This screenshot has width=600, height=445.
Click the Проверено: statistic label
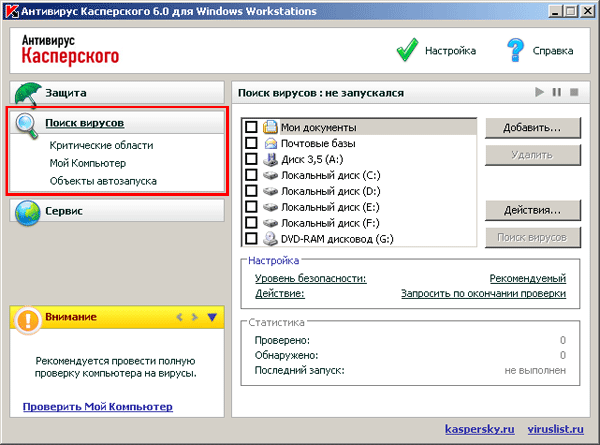[282, 341]
